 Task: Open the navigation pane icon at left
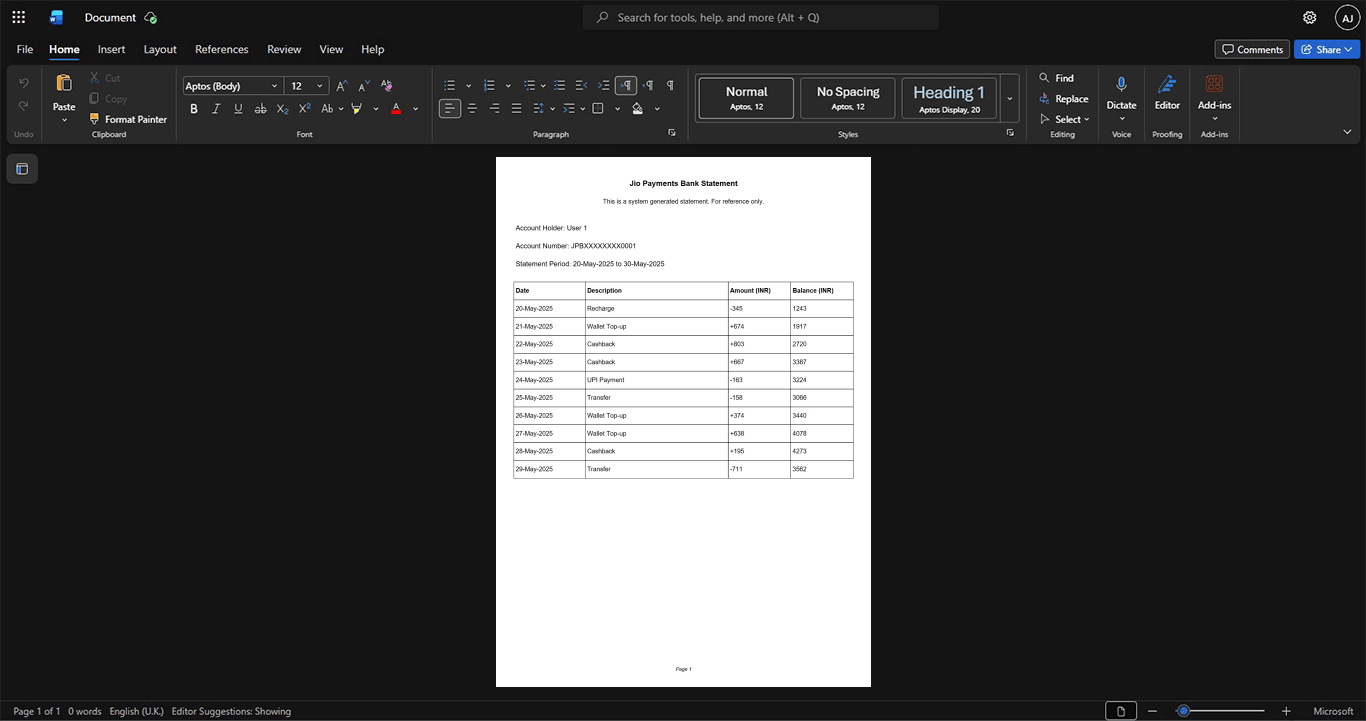(22, 169)
